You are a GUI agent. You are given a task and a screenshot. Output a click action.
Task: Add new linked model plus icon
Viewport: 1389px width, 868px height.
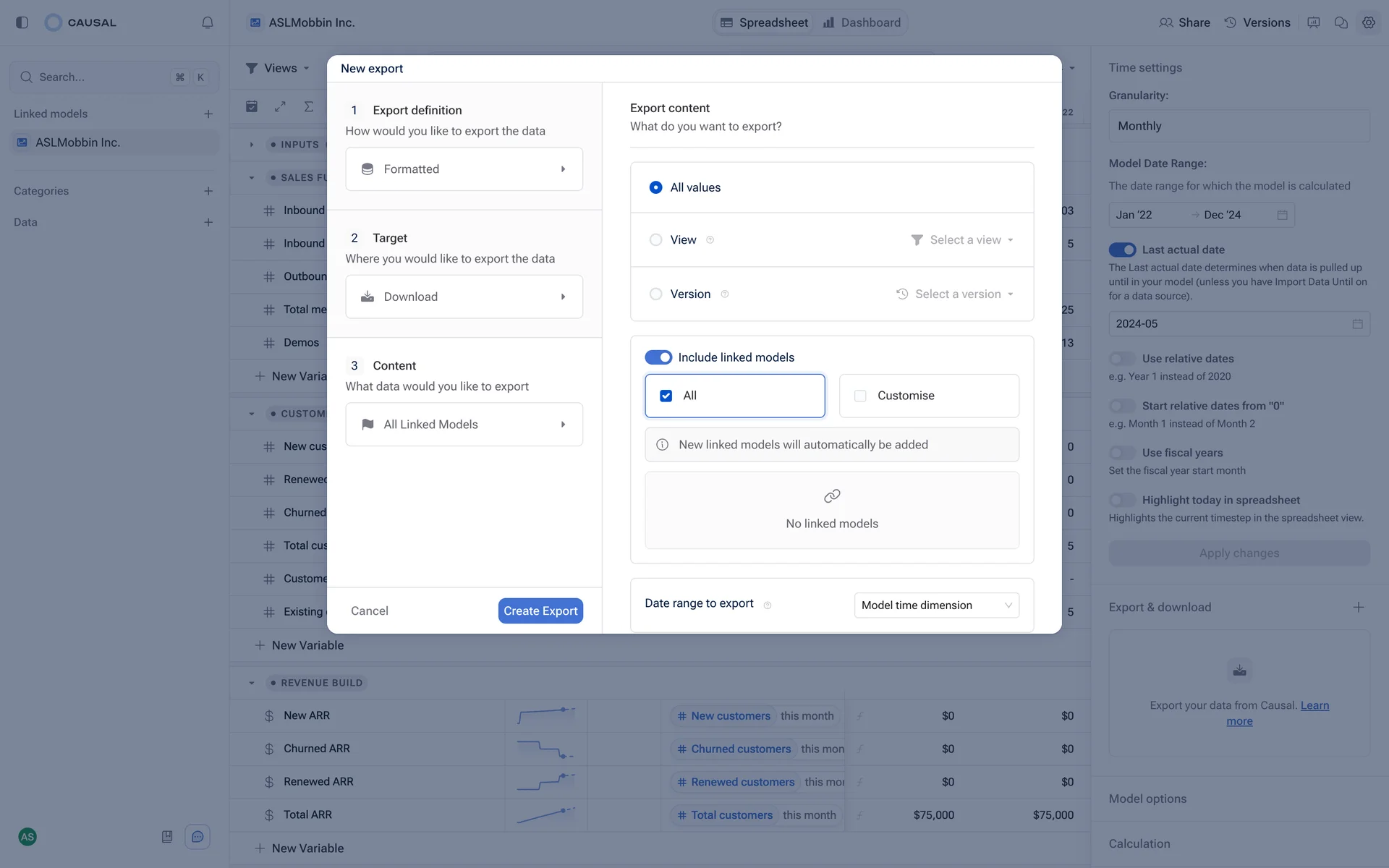pyautogui.click(x=208, y=114)
